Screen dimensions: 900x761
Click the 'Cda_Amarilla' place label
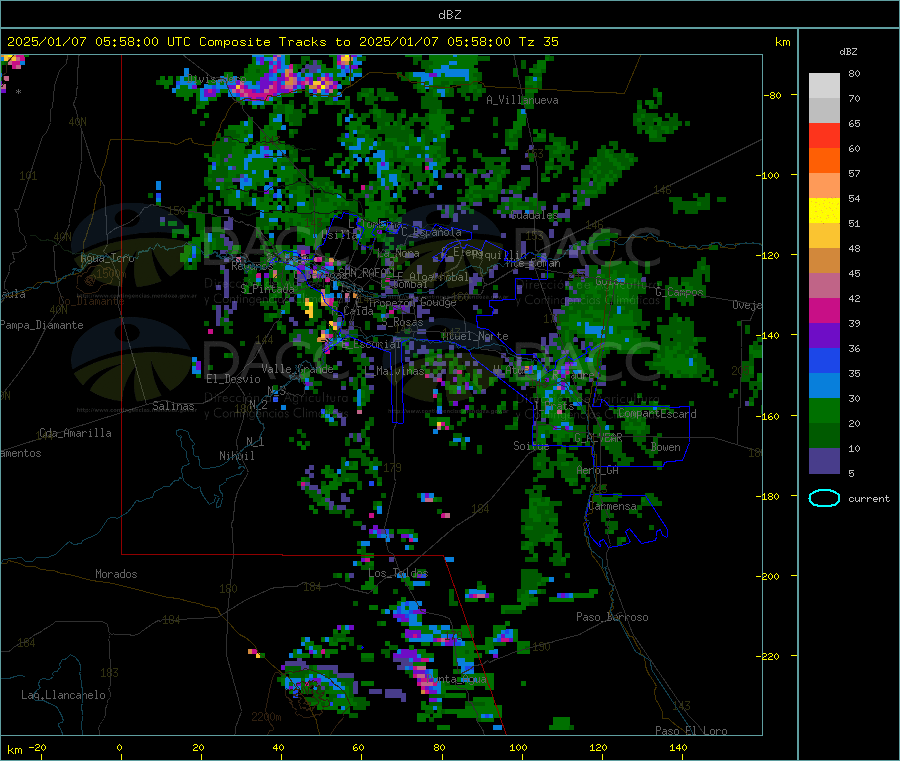point(75,433)
